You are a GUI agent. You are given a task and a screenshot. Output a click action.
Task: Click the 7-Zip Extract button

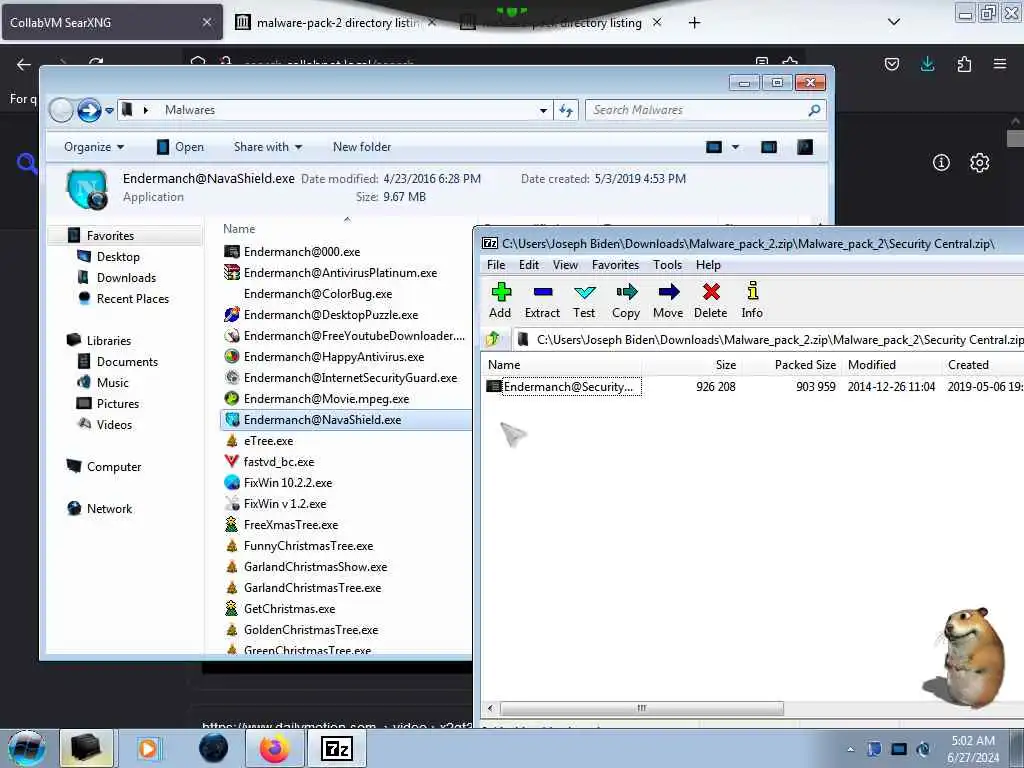pyautogui.click(x=542, y=300)
